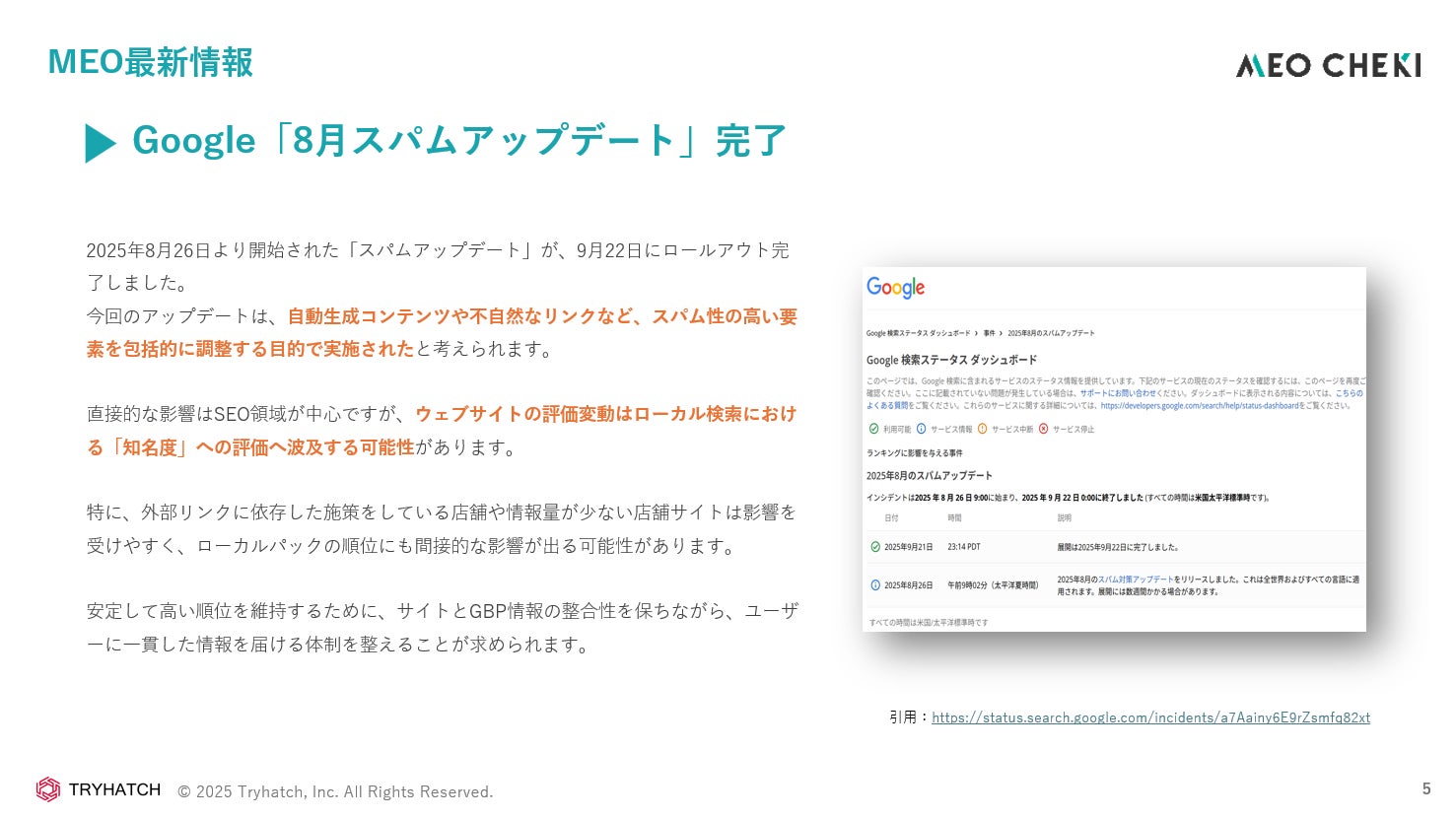Click the green check icon beside 利用可能
The image size is (1456, 819).
873,429
